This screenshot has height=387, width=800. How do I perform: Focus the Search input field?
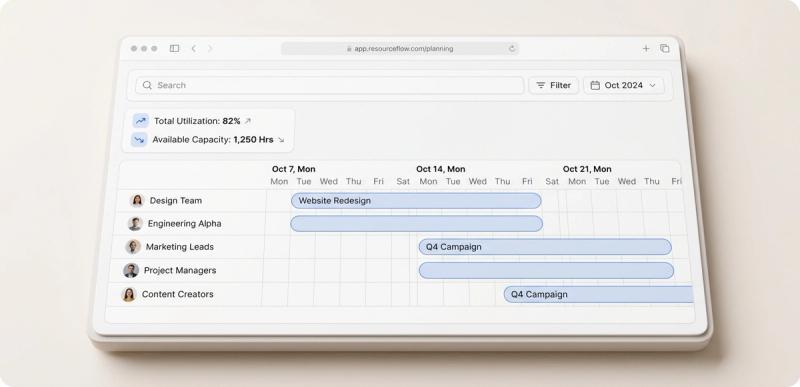coord(330,85)
